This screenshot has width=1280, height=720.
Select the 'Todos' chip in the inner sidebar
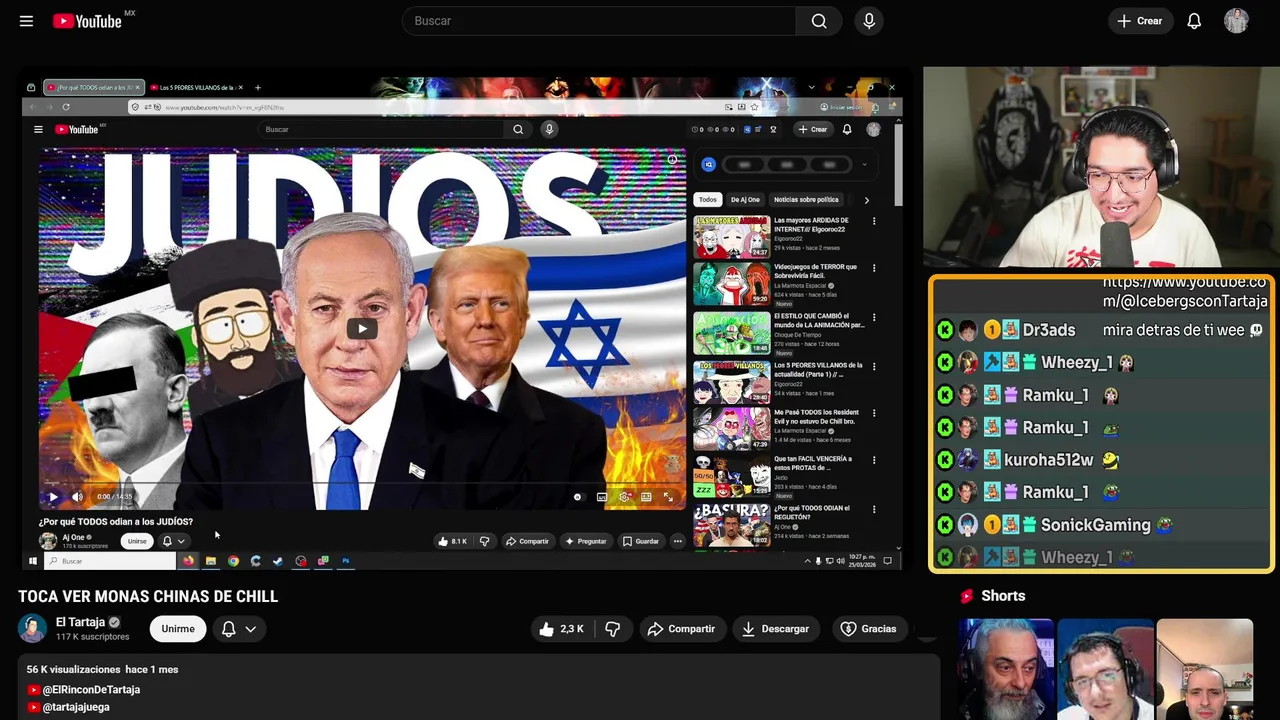[708, 200]
